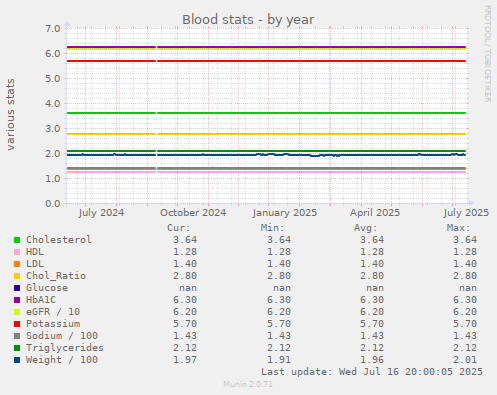Click the 'Glucose' legend label
Viewport: 497px width, 395px height.
pos(47,288)
